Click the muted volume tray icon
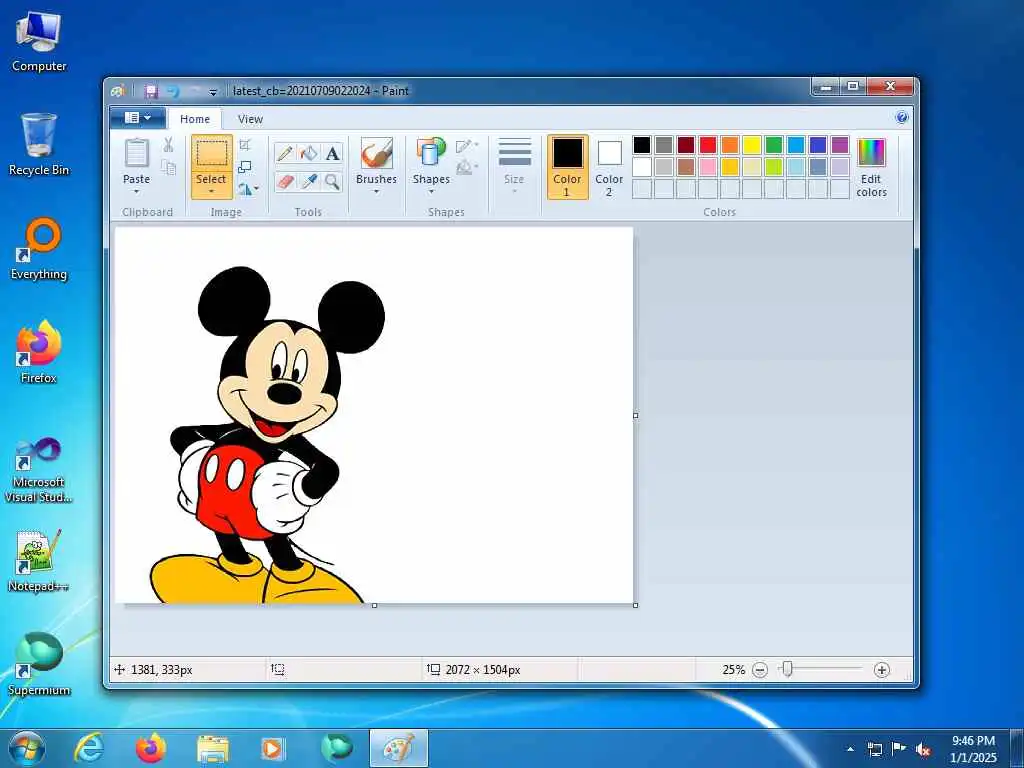This screenshot has height=768, width=1024. point(923,749)
